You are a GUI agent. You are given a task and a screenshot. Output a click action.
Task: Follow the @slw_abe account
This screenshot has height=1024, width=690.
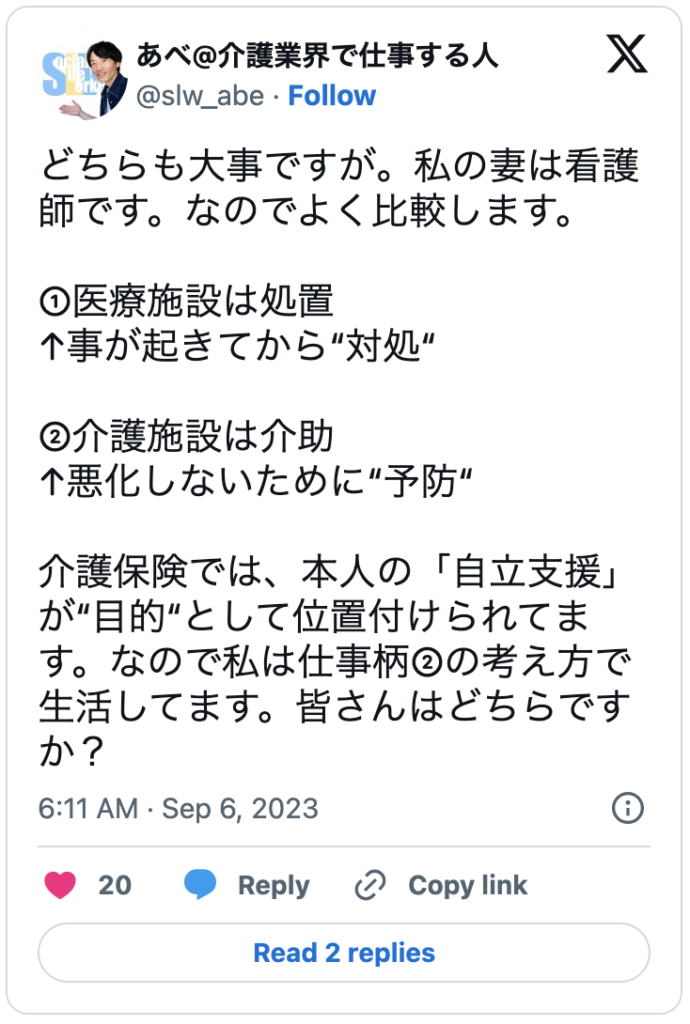click(332, 96)
